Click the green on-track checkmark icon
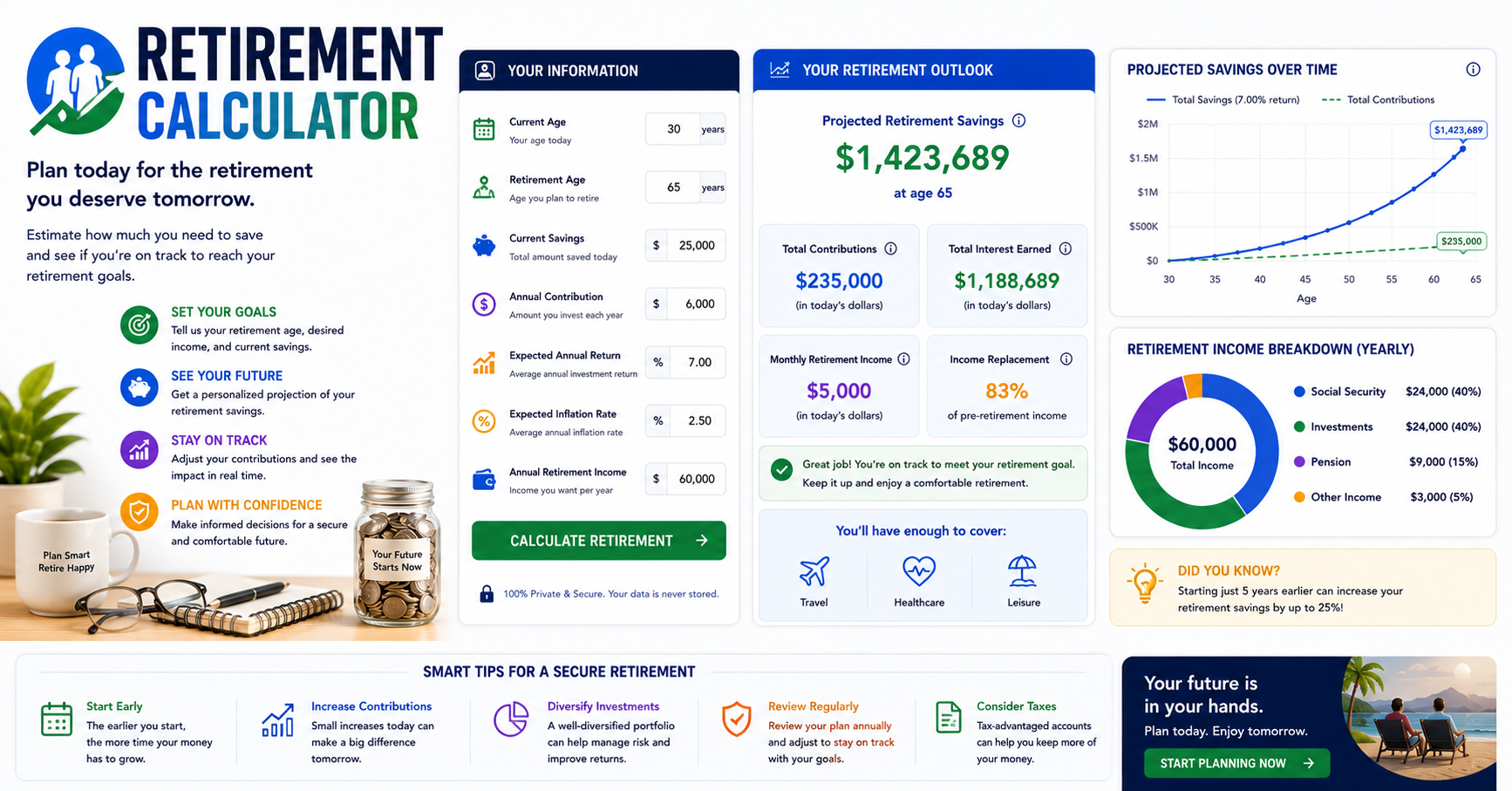1512x791 pixels. click(782, 470)
